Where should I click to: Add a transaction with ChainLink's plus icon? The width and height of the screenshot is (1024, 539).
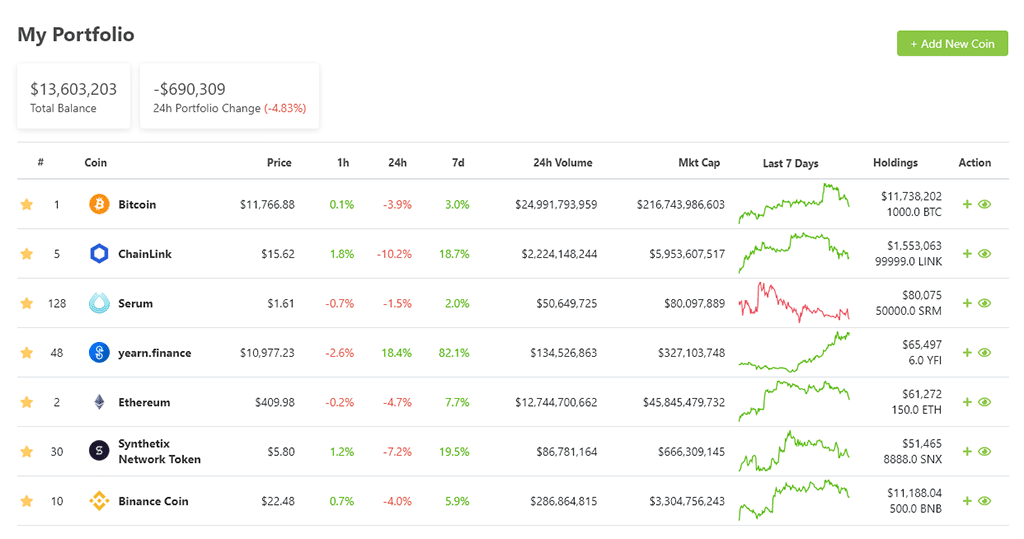coord(967,253)
